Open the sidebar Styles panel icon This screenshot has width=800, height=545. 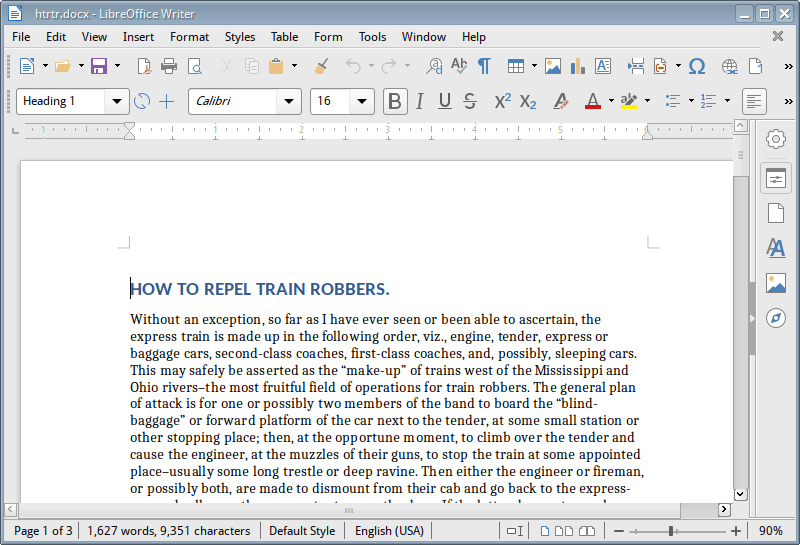click(x=775, y=247)
